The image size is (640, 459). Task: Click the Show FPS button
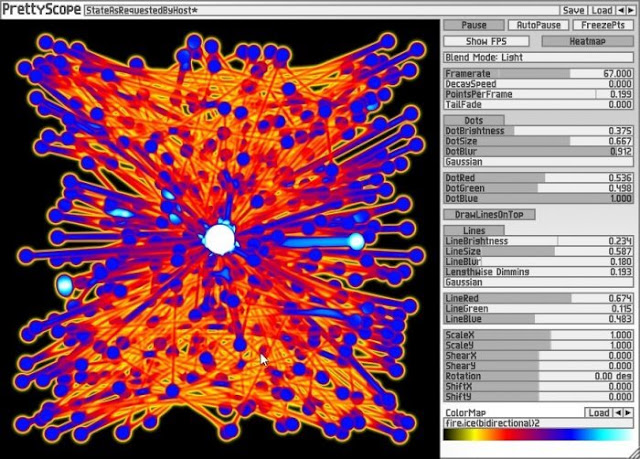(486, 41)
